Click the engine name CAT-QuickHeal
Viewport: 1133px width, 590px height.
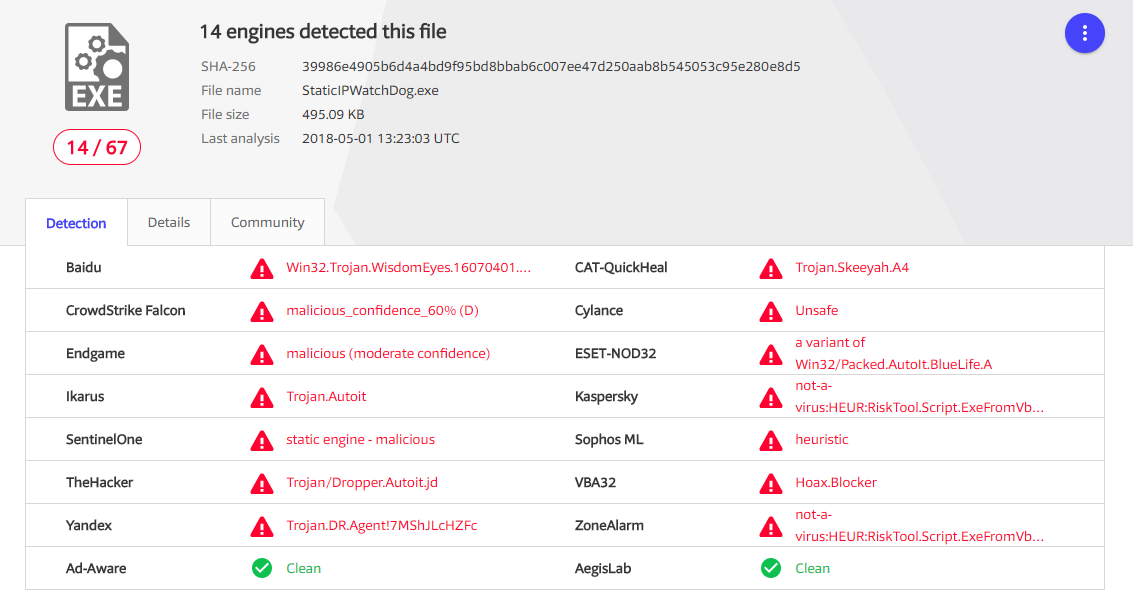coord(621,267)
